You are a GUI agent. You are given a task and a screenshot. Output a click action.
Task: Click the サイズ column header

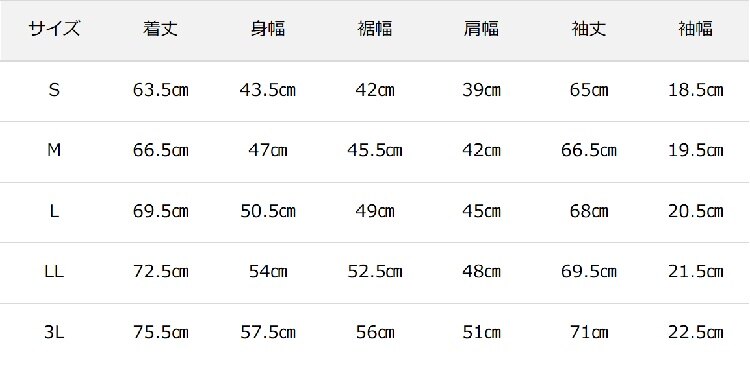[x=54, y=29]
